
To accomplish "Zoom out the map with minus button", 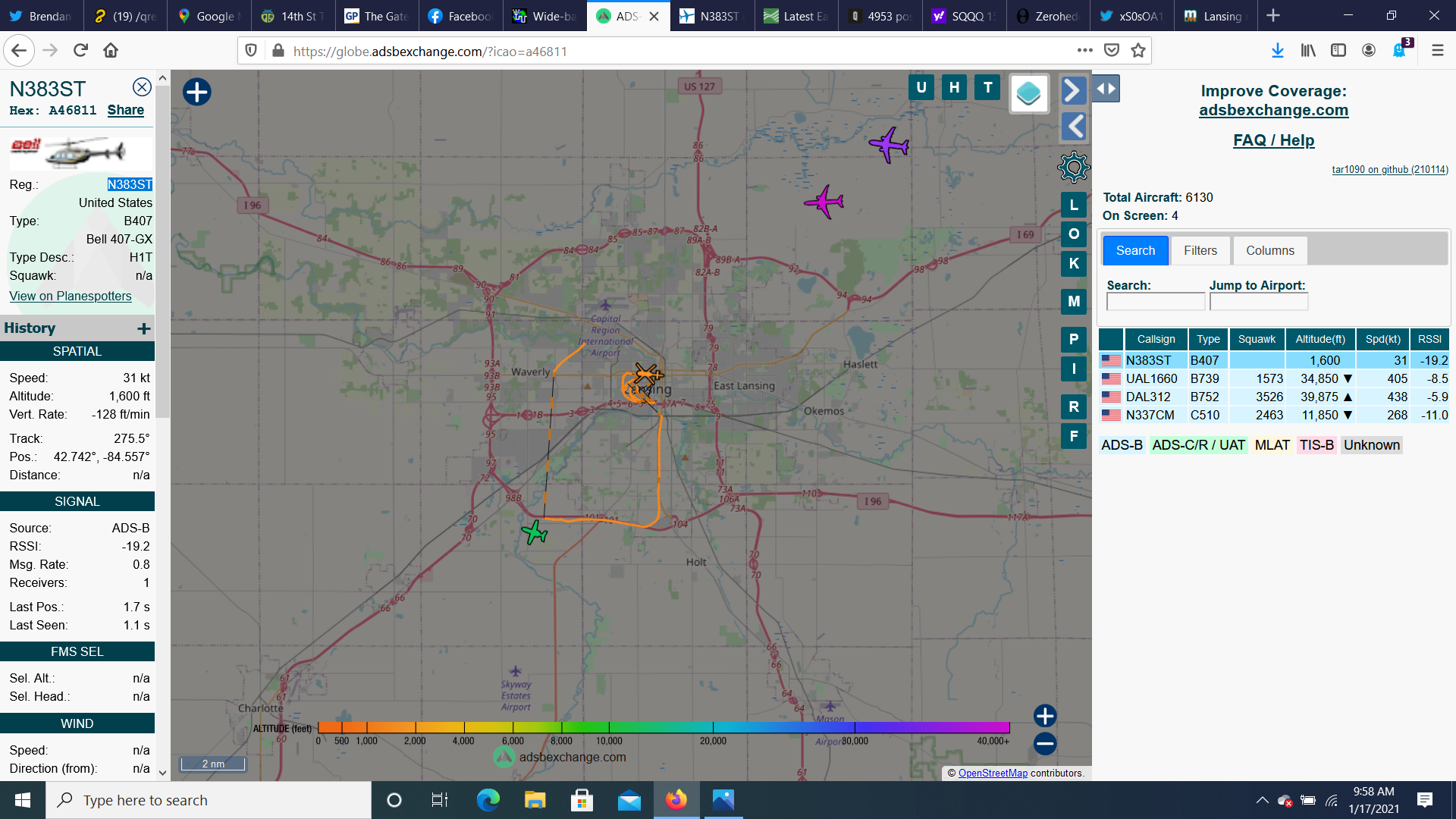I will [x=1045, y=744].
